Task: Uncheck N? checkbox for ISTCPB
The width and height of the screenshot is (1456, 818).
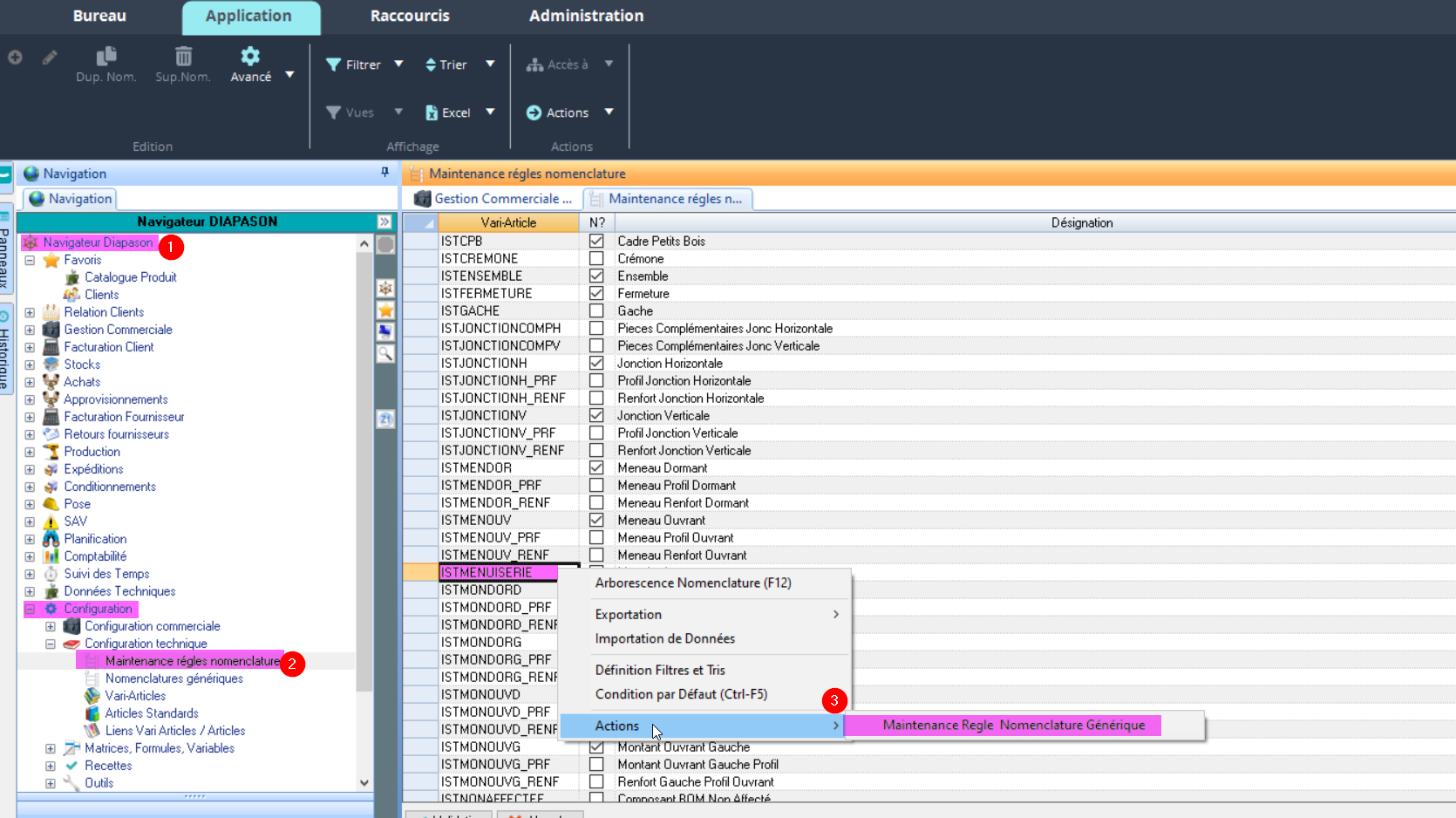Action: 596,242
